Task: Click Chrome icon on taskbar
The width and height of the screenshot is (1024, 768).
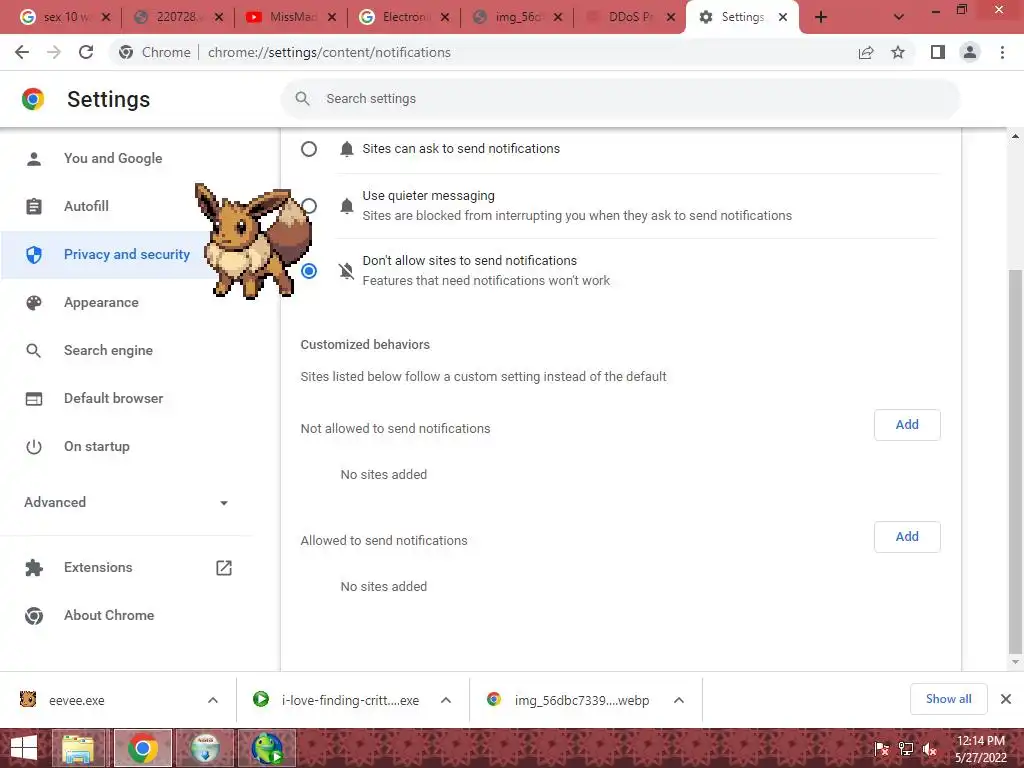Action: pos(142,748)
